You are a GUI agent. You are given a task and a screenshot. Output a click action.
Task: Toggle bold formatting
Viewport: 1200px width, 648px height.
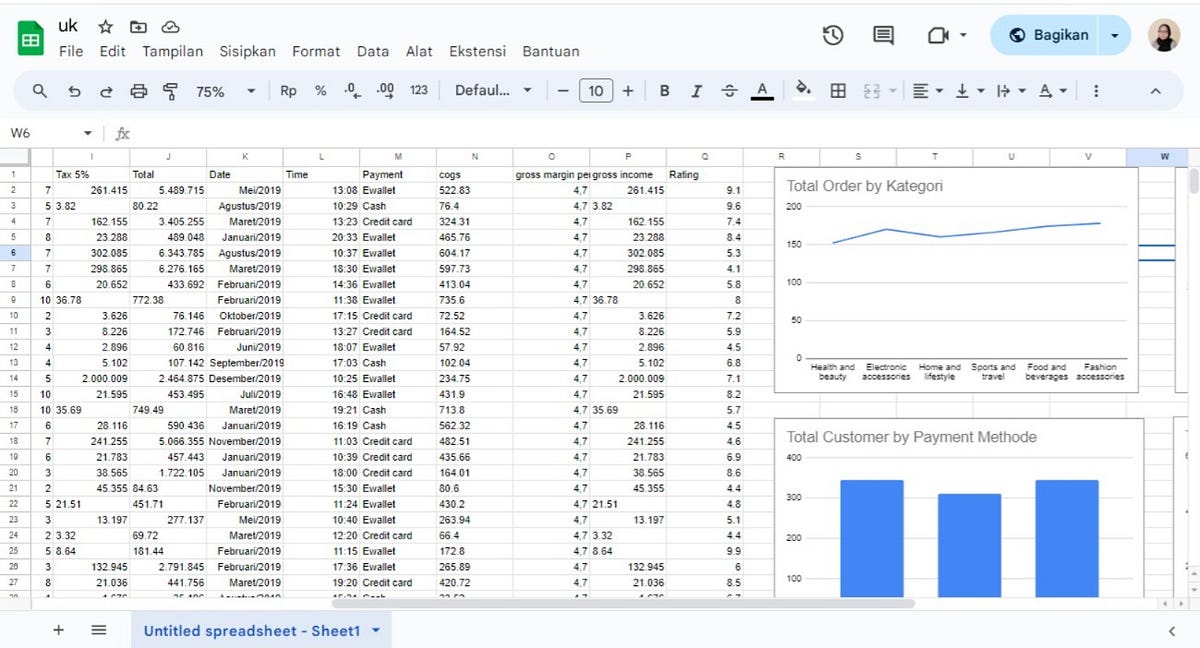[x=664, y=90]
